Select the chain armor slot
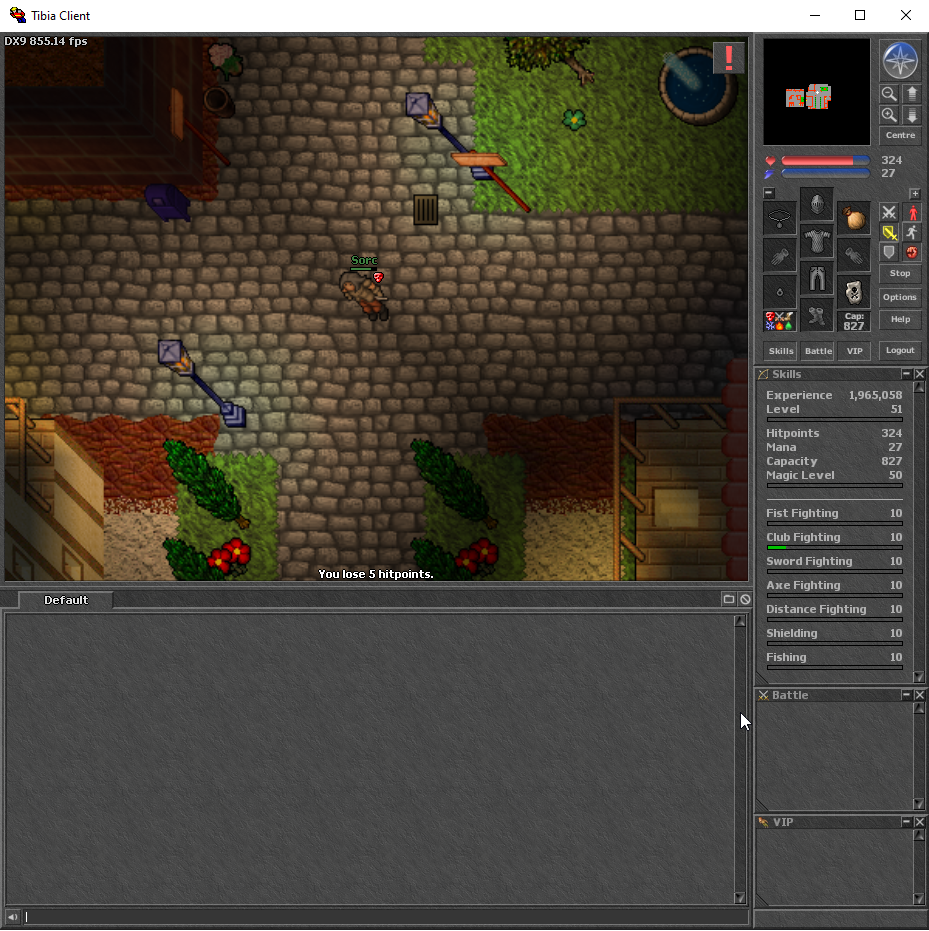Image resolution: width=929 pixels, height=931 pixels. tap(817, 241)
